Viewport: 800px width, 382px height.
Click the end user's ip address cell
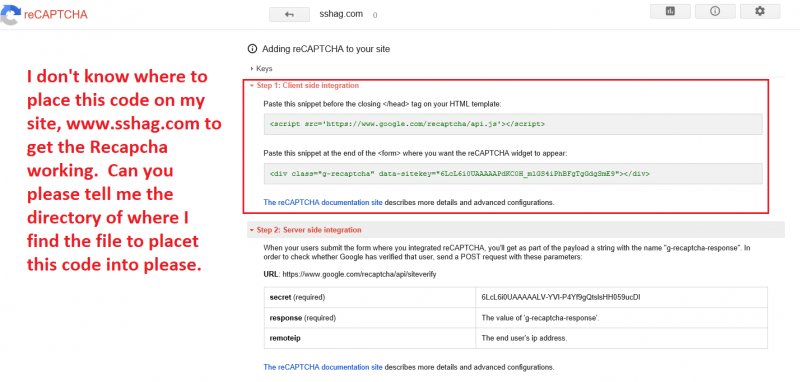(x=621, y=338)
